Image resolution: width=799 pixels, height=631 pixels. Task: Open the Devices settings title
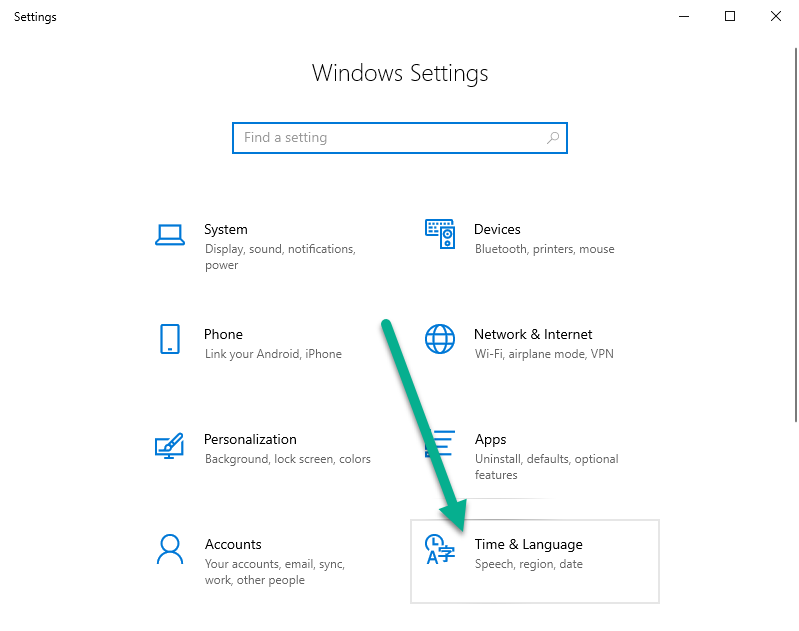pyautogui.click(x=497, y=229)
